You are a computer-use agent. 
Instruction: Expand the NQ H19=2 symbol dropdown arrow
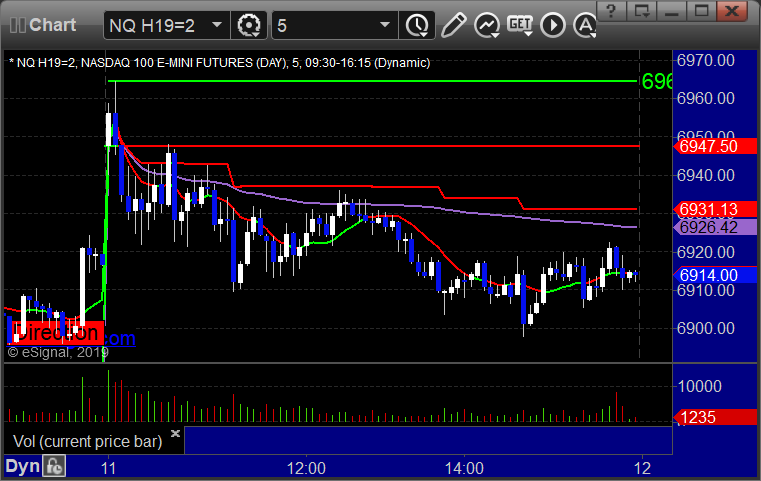point(217,25)
